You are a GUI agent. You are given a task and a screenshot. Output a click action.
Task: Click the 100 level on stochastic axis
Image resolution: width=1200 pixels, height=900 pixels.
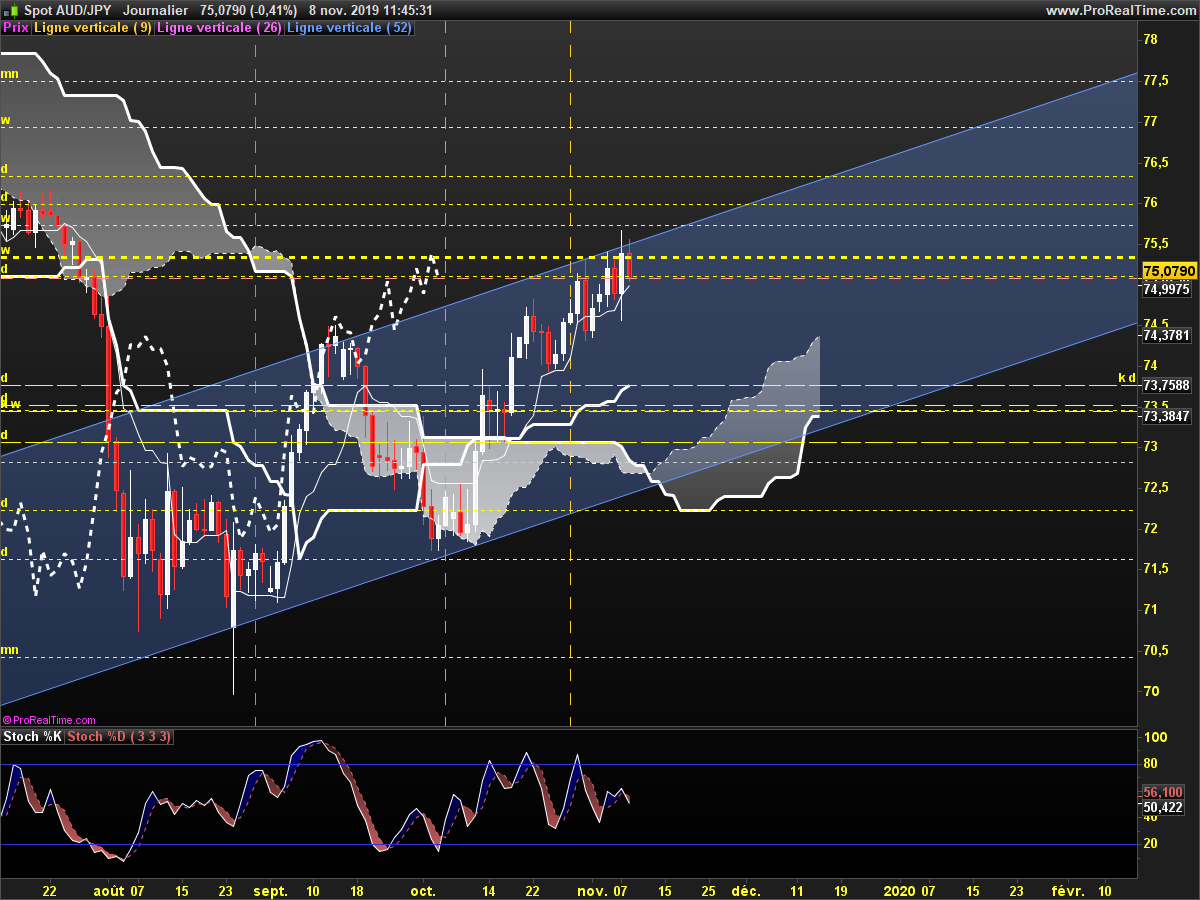[x=1155, y=737]
